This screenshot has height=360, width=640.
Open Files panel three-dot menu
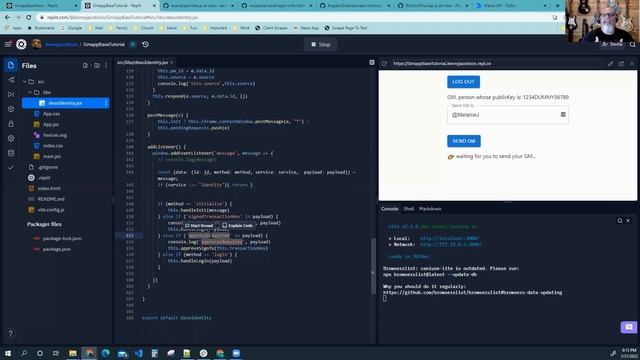106,65
